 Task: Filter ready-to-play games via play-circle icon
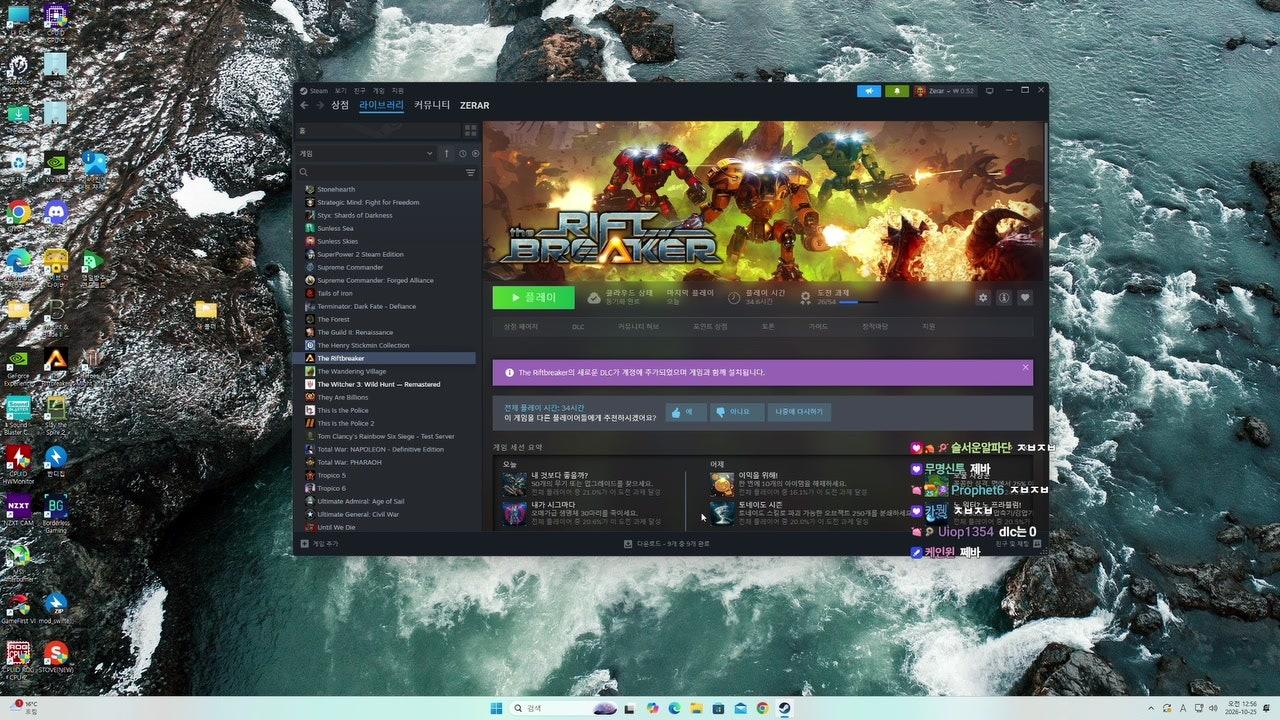point(475,153)
